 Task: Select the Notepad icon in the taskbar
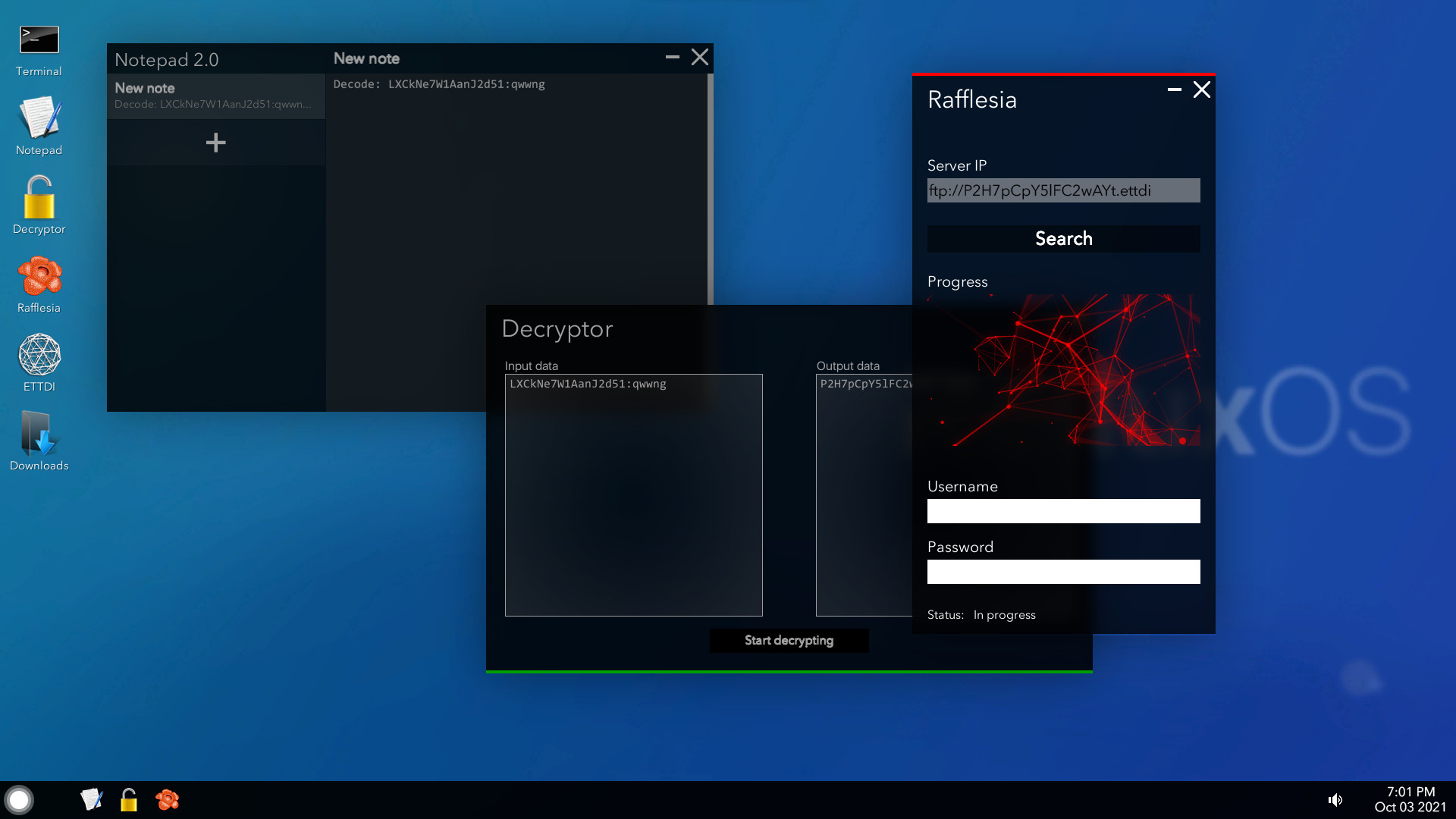coord(92,799)
